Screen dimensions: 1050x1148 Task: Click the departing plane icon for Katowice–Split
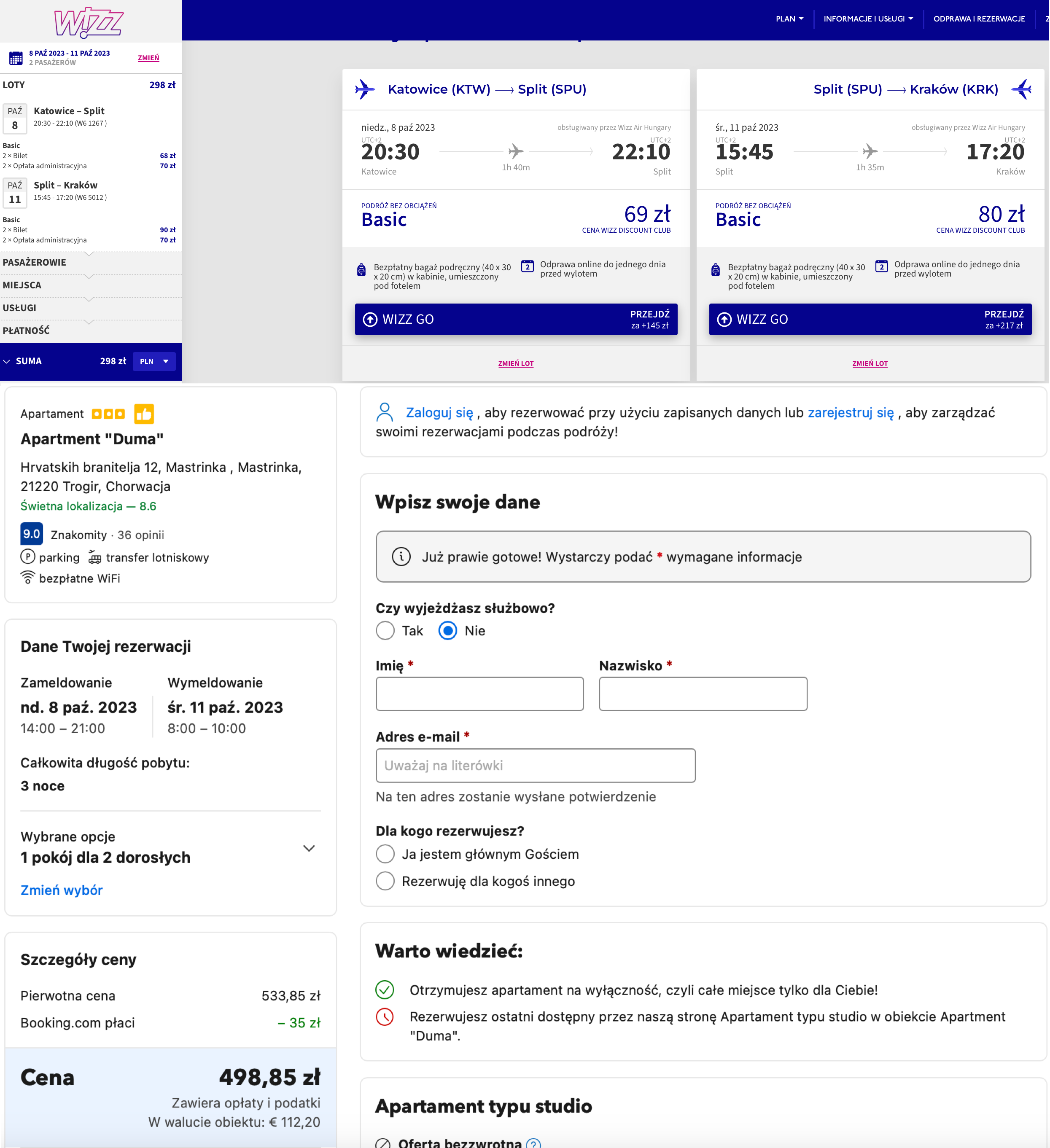pyautogui.click(x=365, y=89)
